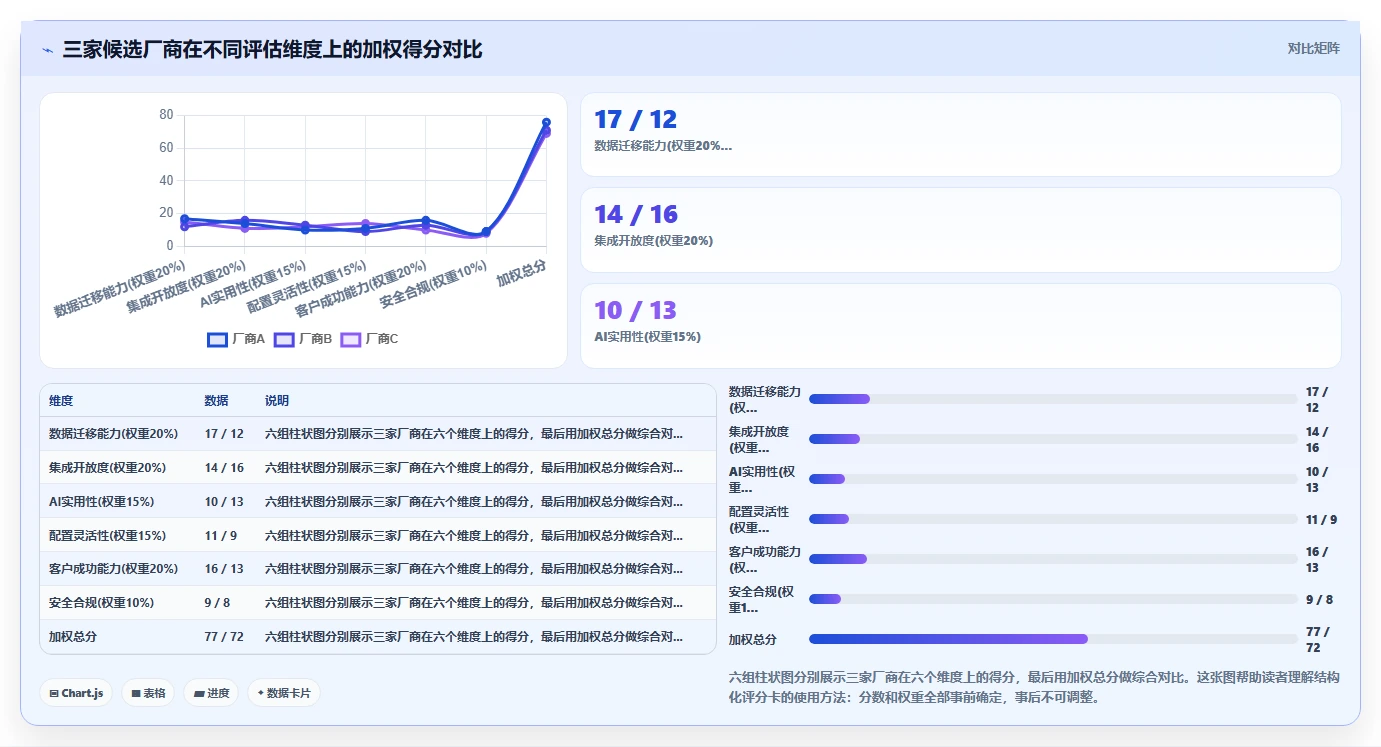Select the 配置灵活性(权重15%) table row
The height and width of the screenshot is (747, 1381).
coord(378,535)
